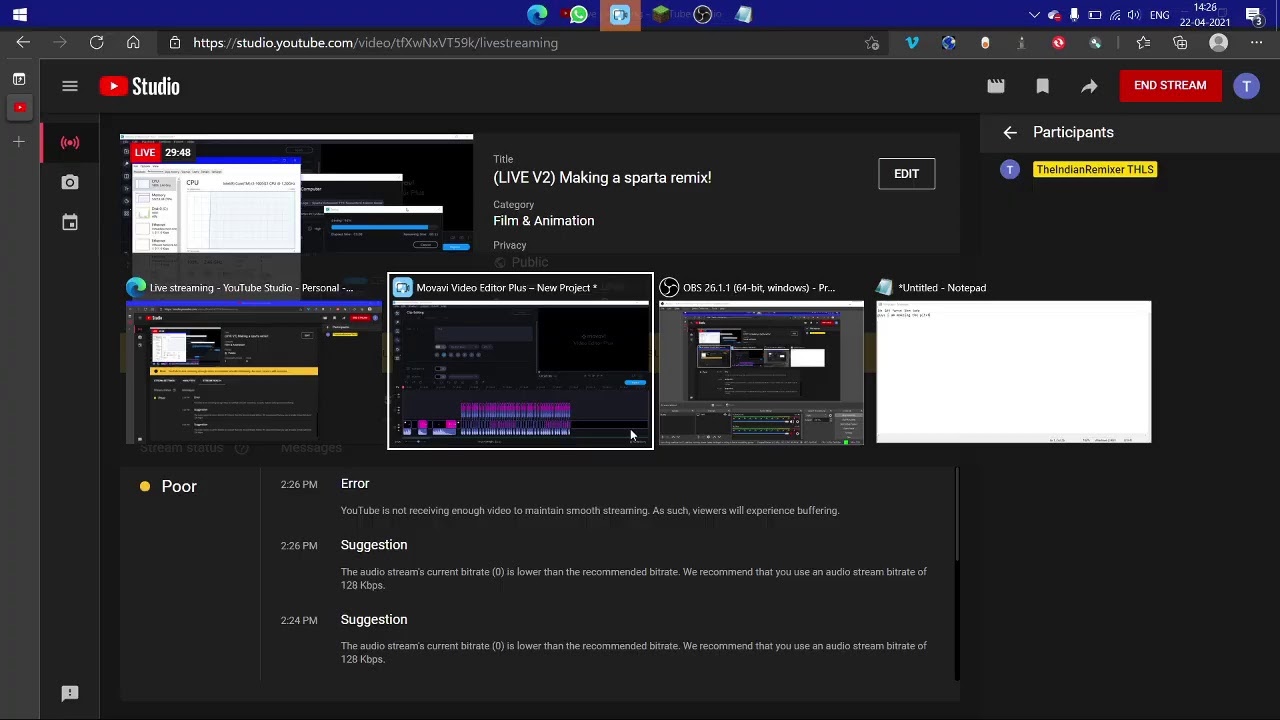Click the clapperboard highlight icon
1280x720 pixels.
click(996, 86)
